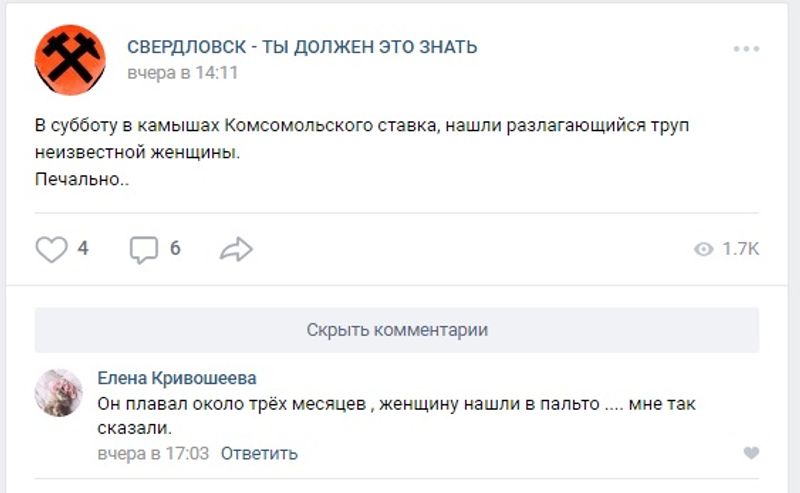Screen dimensions: 800x493
Task: Open Елена Кривошеева's profile avatar
Action: (58, 392)
